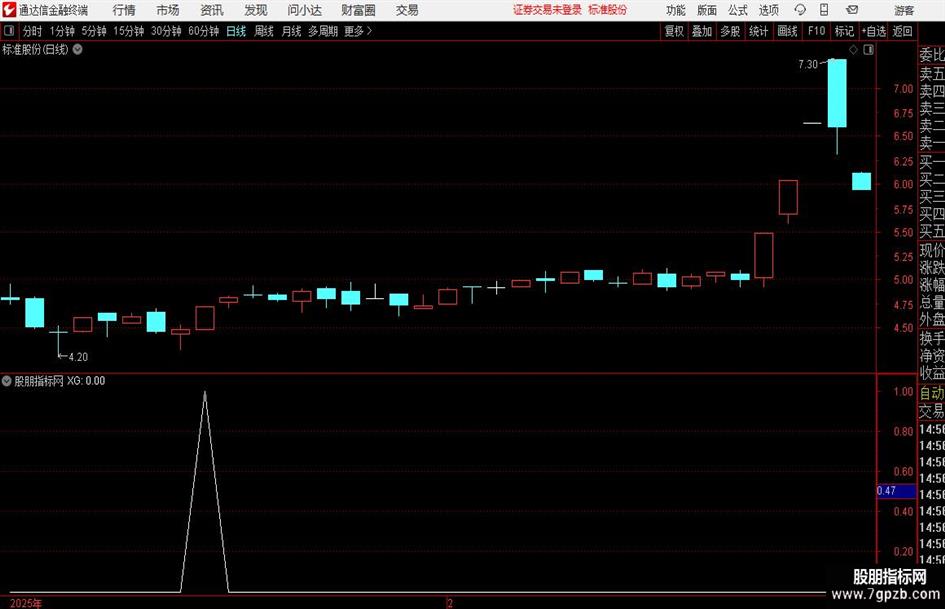Click the diamond icon at chart top-right
Viewport: 945px width, 609px height.
point(853,50)
